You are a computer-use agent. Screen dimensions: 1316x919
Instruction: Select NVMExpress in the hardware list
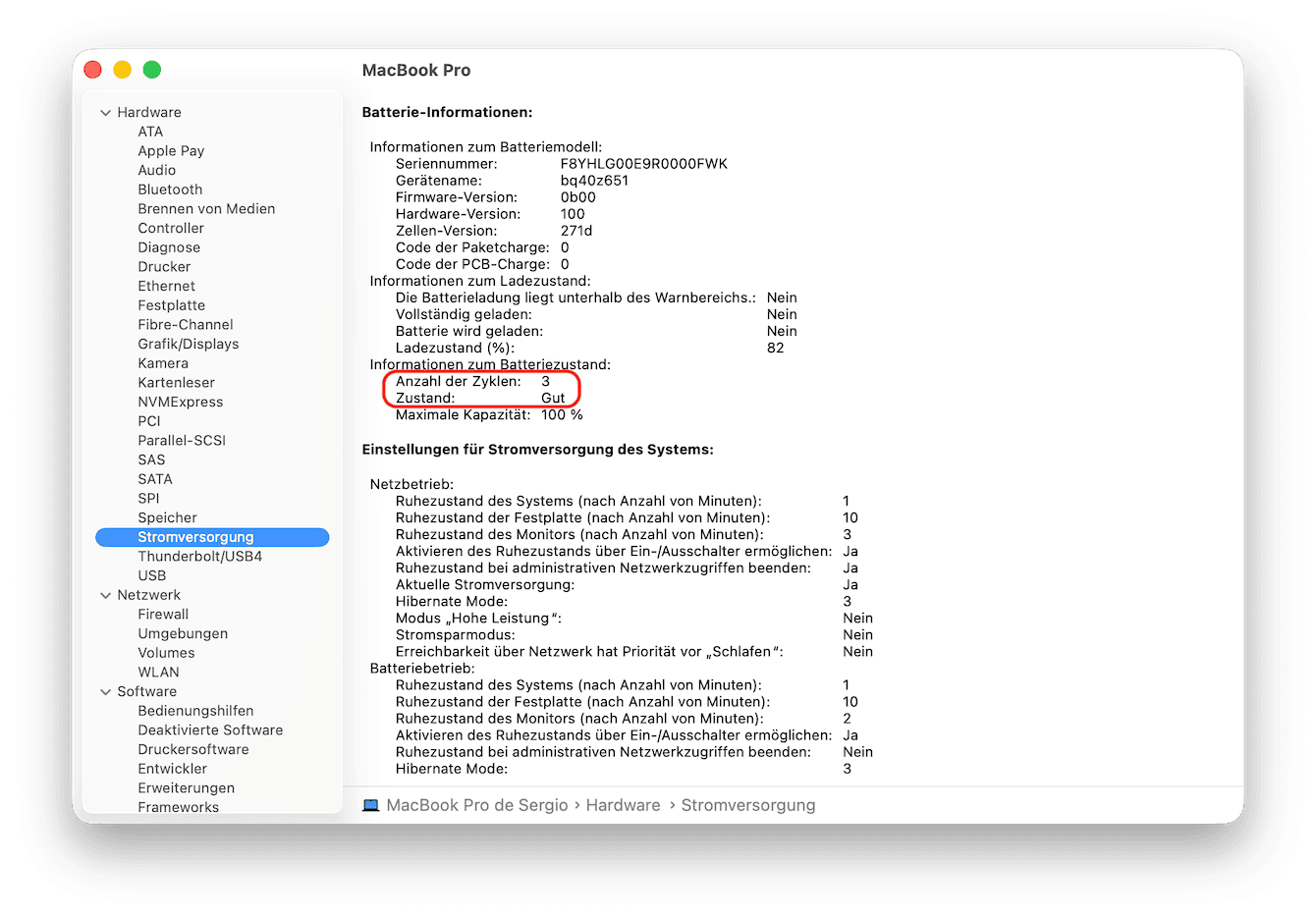180,402
